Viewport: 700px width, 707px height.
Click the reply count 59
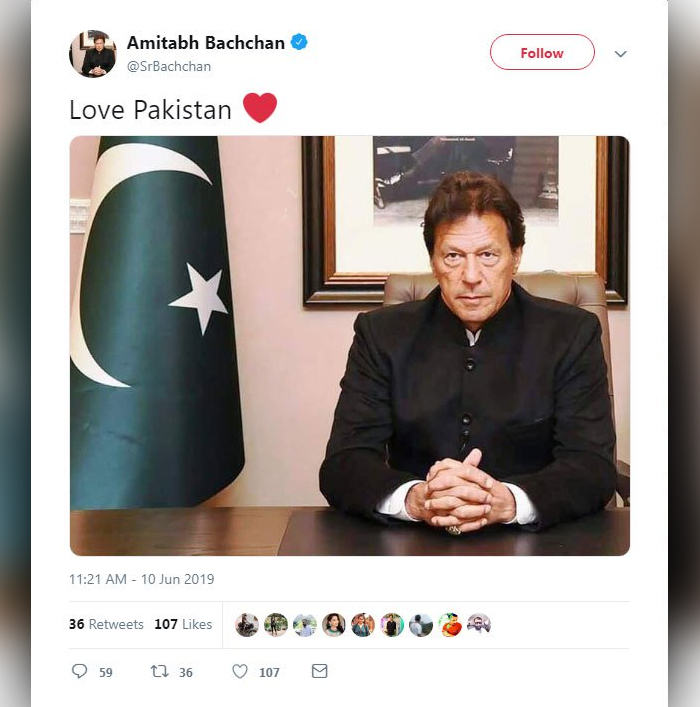pyautogui.click(x=106, y=673)
